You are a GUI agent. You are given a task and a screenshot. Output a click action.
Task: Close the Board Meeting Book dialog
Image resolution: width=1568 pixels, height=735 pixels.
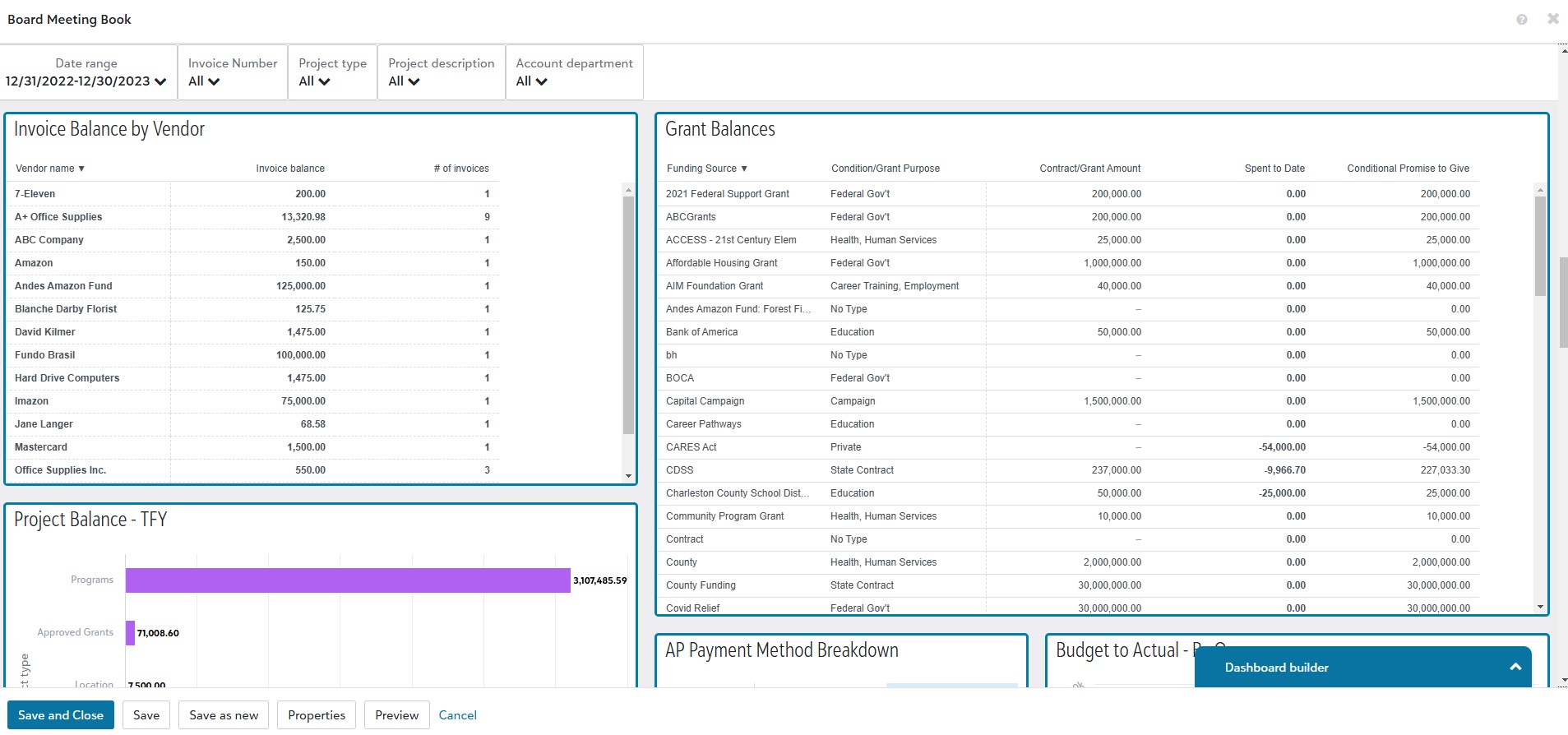pyautogui.click(x=1552, y=19)
